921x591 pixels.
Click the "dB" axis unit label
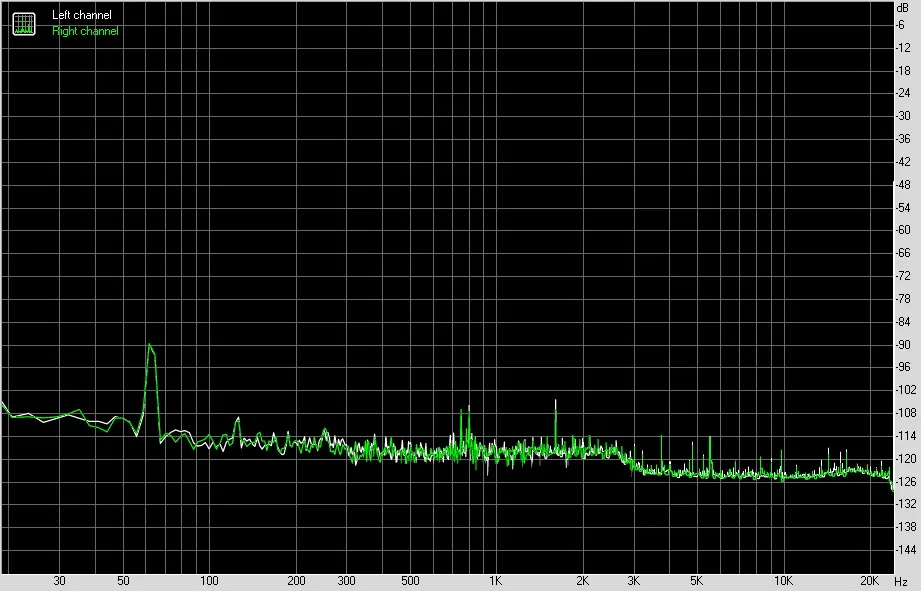(903, 8)
